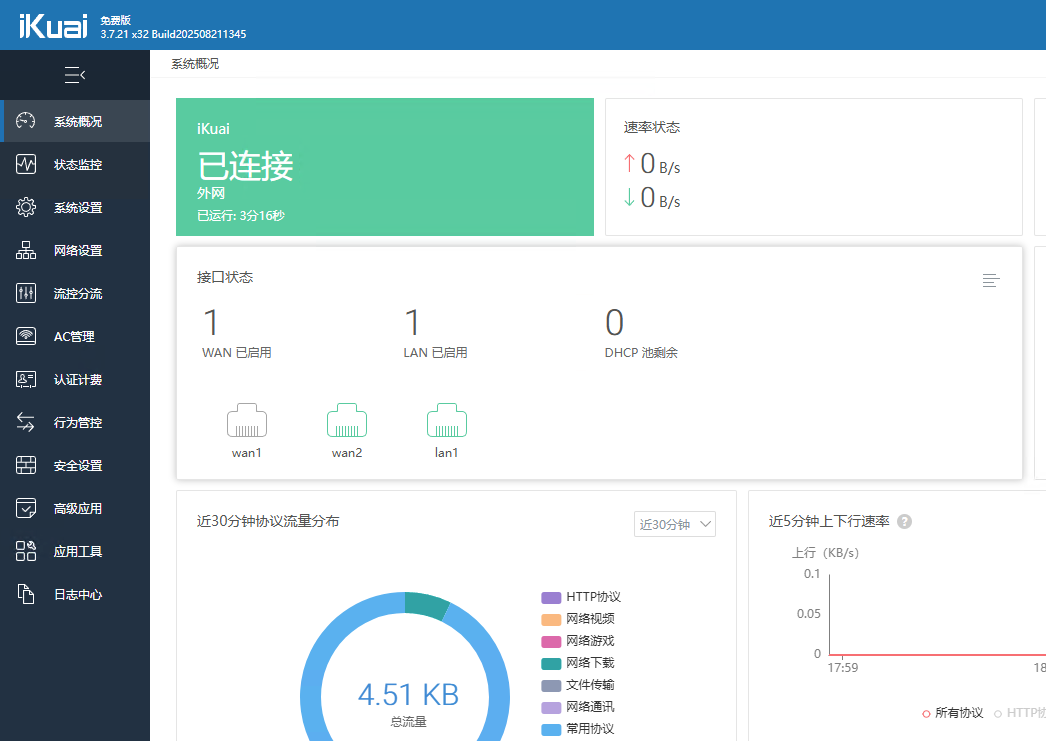Click the donut chart 4.51 KB total
The width and height of the screenshot is (1046, 741).
(408, 695)
